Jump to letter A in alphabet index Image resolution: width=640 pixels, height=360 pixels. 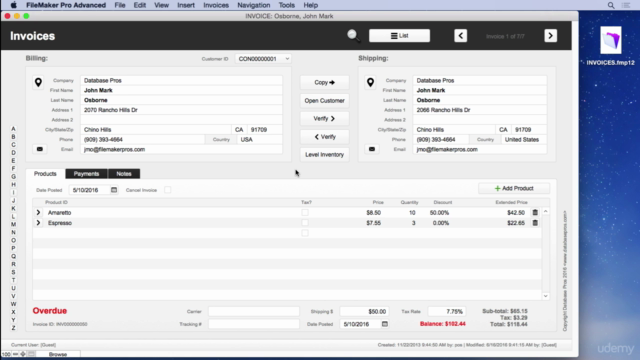pyautogui.click(x=13, y=129)
